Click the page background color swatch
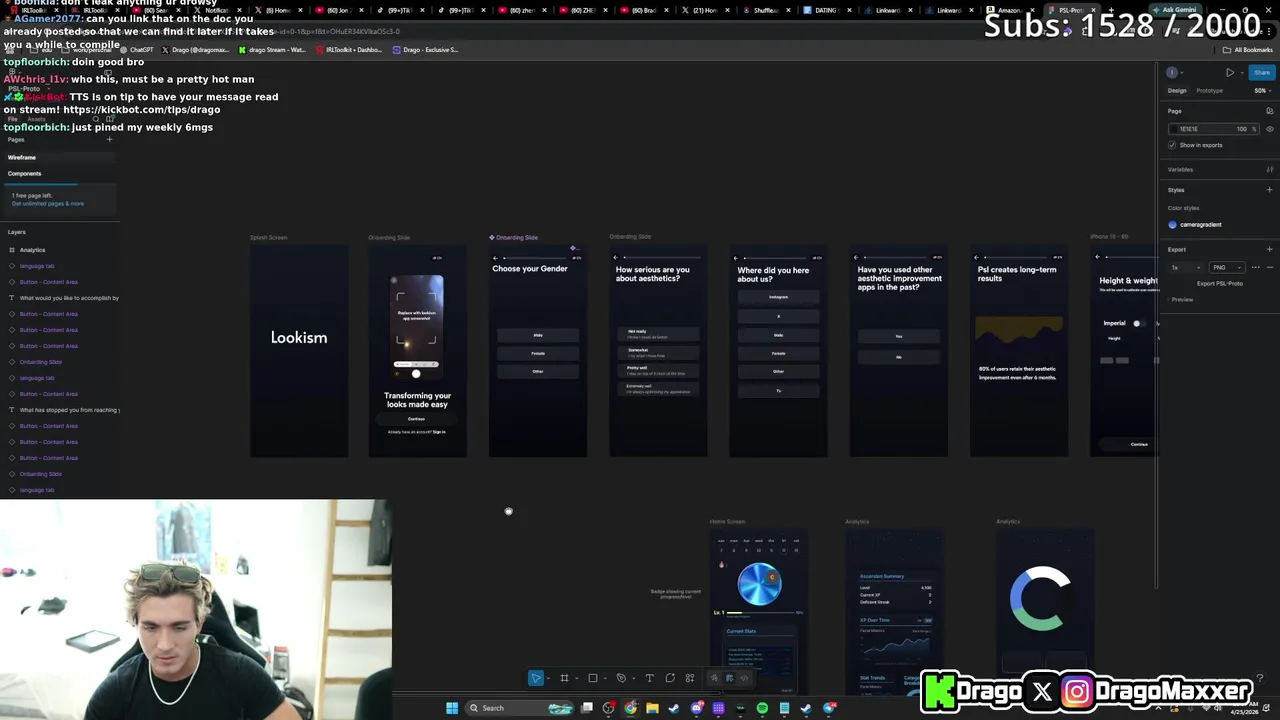This screenshot has width=1280, height=720. [1174, 128]
